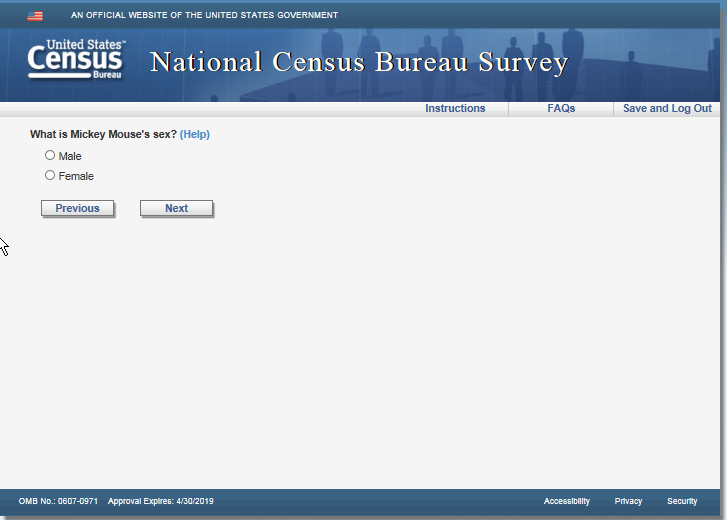Viewport: 727px width, 520px height.
Task: Click the 'Approval Expires: 4/30/2019' text
Action: pyautogui.click(x=161, y=501)
